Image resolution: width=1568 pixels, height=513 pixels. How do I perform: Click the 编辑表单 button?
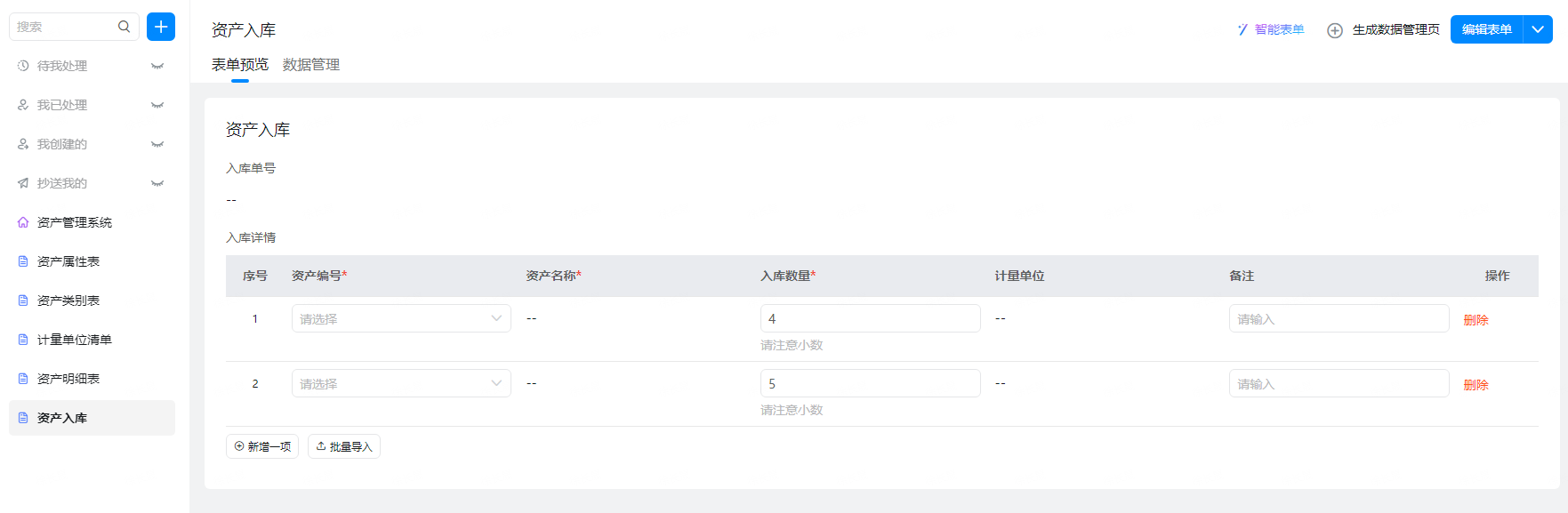coord(1487,29)
